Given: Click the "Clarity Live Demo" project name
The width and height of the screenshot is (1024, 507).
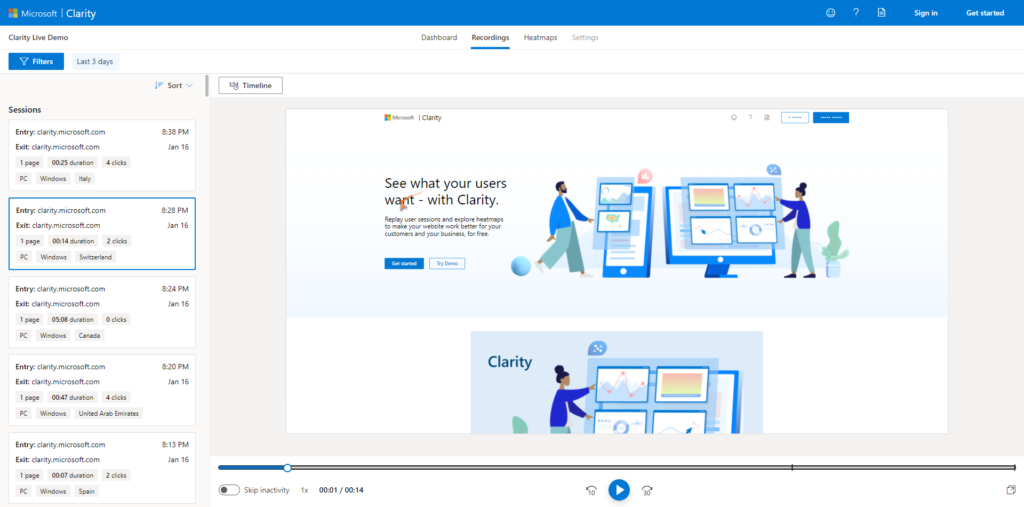Looking at the screenshot, I should click(x=38, y=37).
